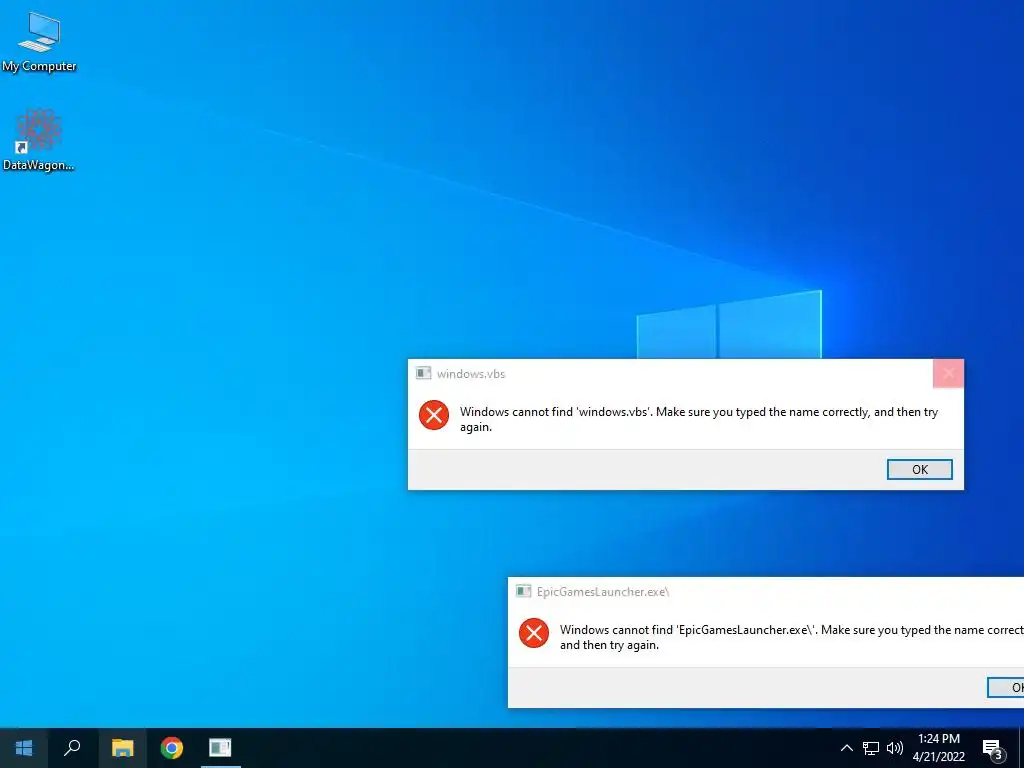Click the red error icon in windows.vbs dialog
The height and width of the screenshot is (768, 1024).
434,415
